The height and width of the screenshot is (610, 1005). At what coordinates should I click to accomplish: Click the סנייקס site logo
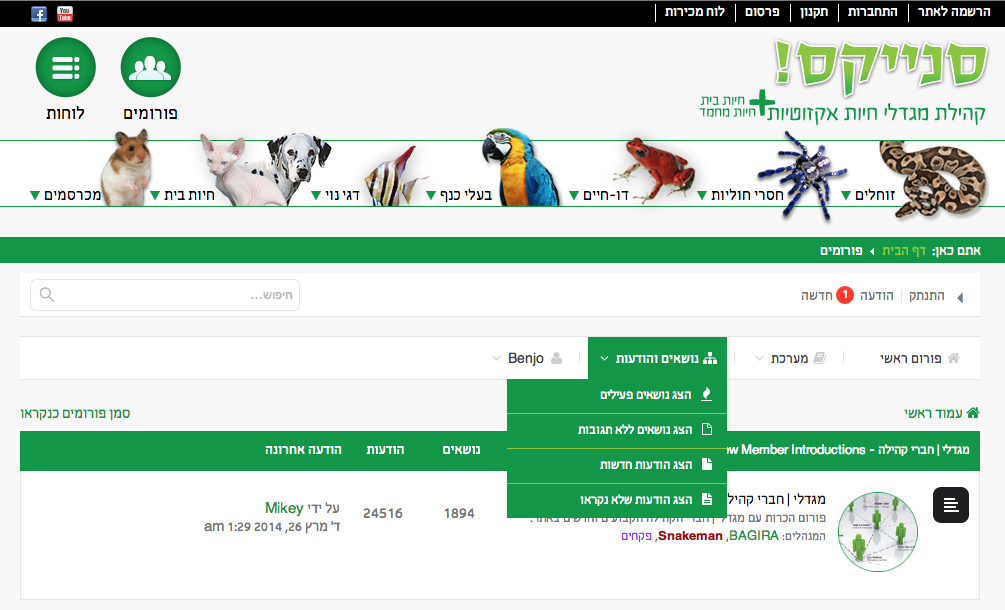pyautogui.click(x=879, y=67)
